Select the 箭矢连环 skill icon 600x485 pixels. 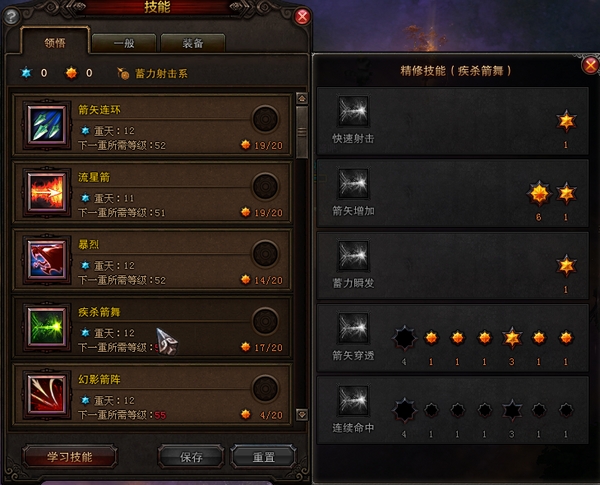[x=47, y=125]
